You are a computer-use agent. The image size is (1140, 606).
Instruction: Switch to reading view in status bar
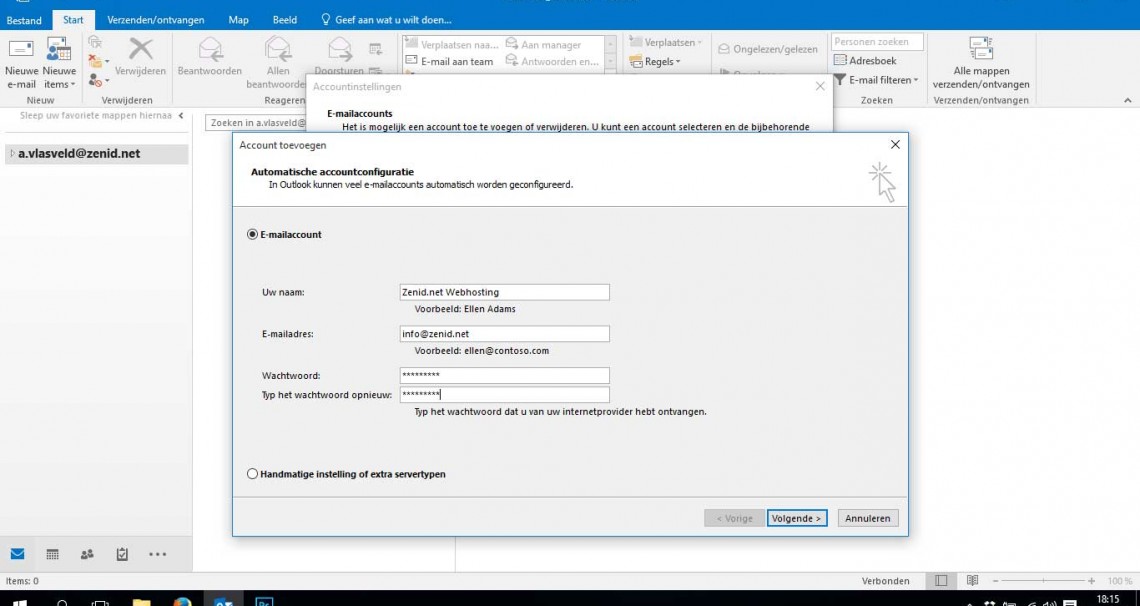point(972,581)
